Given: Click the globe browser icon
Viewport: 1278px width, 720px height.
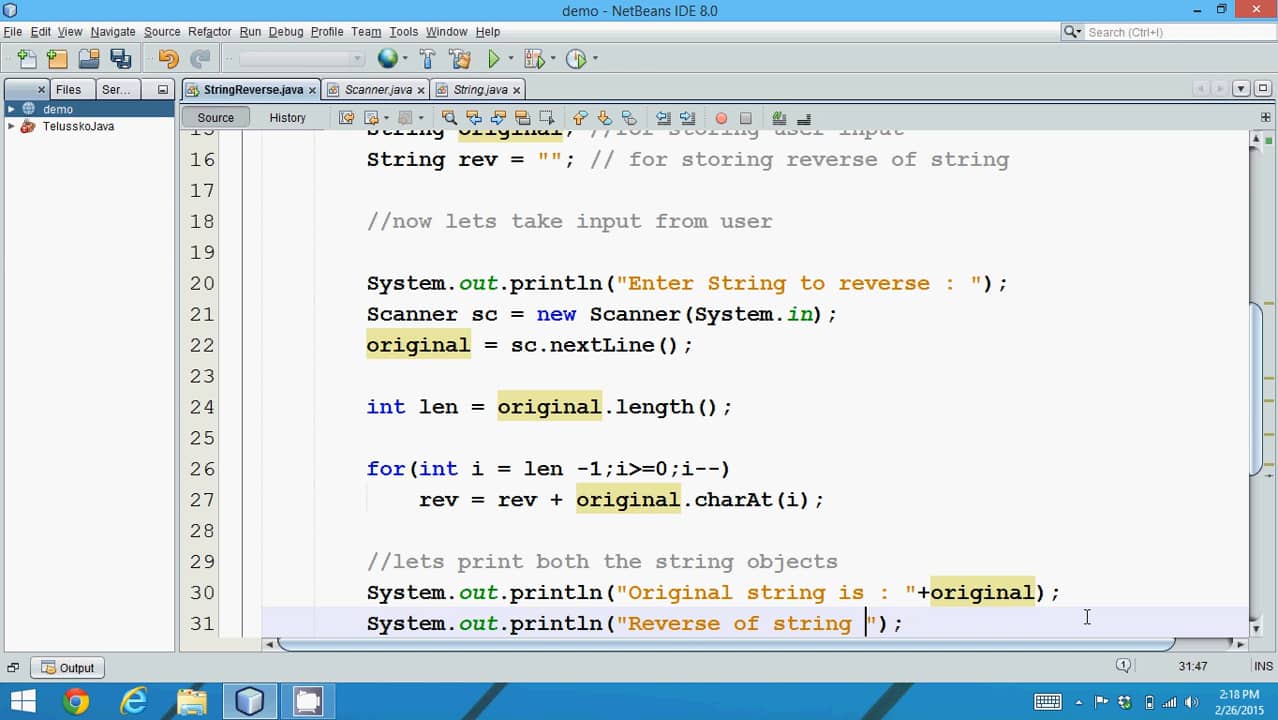Looking at the screenshot, I should click(387, 59).
